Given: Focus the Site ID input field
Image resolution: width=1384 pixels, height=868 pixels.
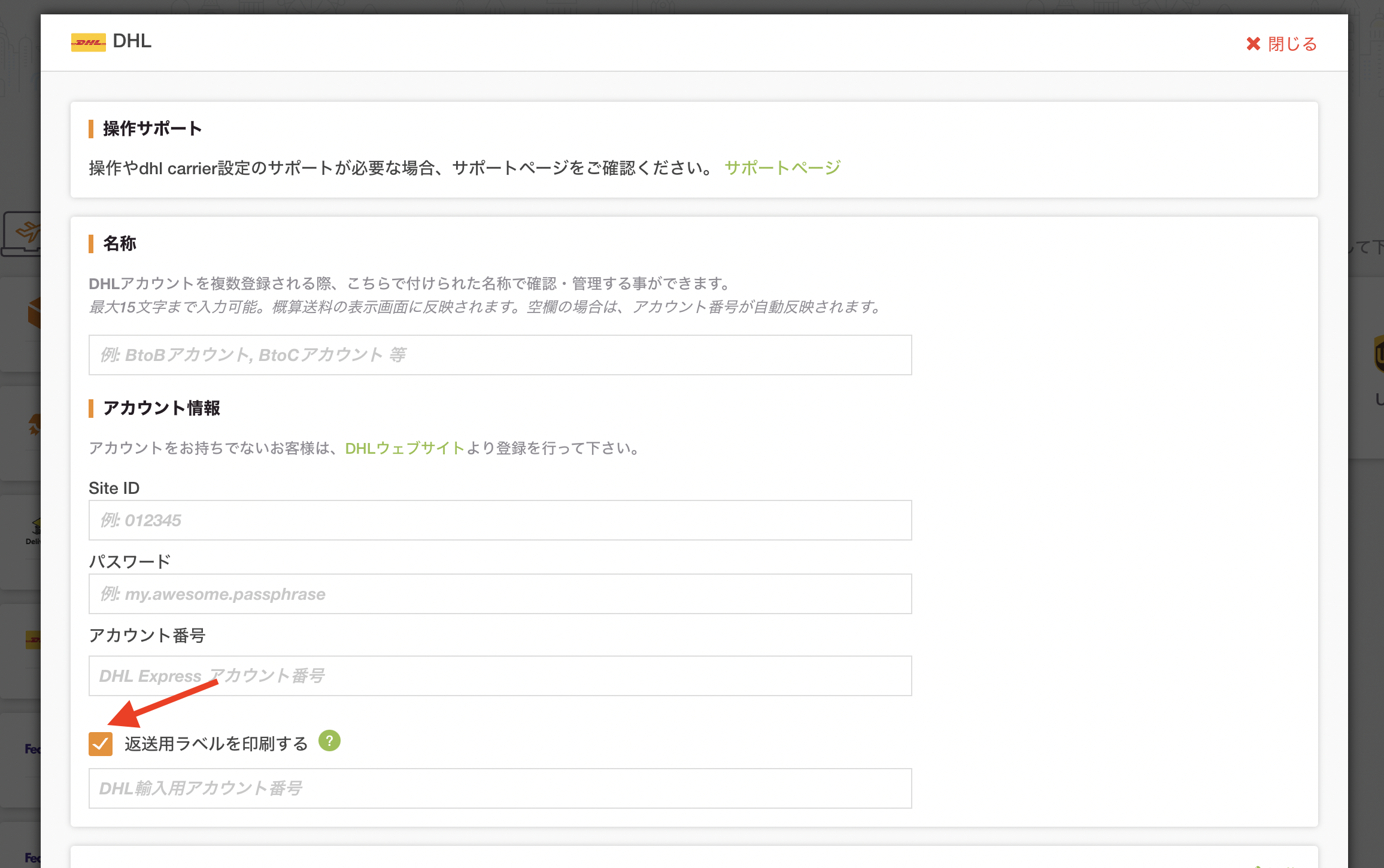Looking at the screenshot, I should [500, 520].
